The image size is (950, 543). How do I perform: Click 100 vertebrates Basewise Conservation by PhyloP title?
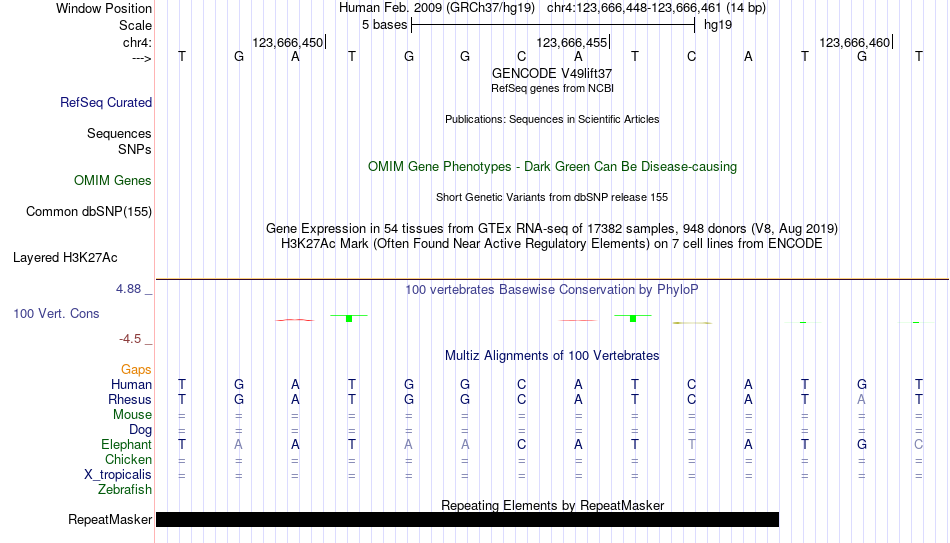pos(552,290)
